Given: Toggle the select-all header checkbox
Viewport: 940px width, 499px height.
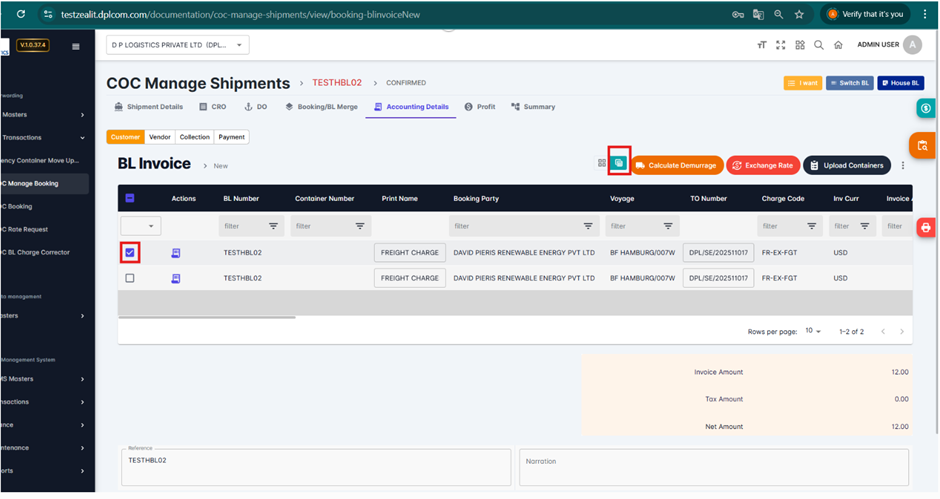Looking at the screenshot, I should tap(130, 198).
